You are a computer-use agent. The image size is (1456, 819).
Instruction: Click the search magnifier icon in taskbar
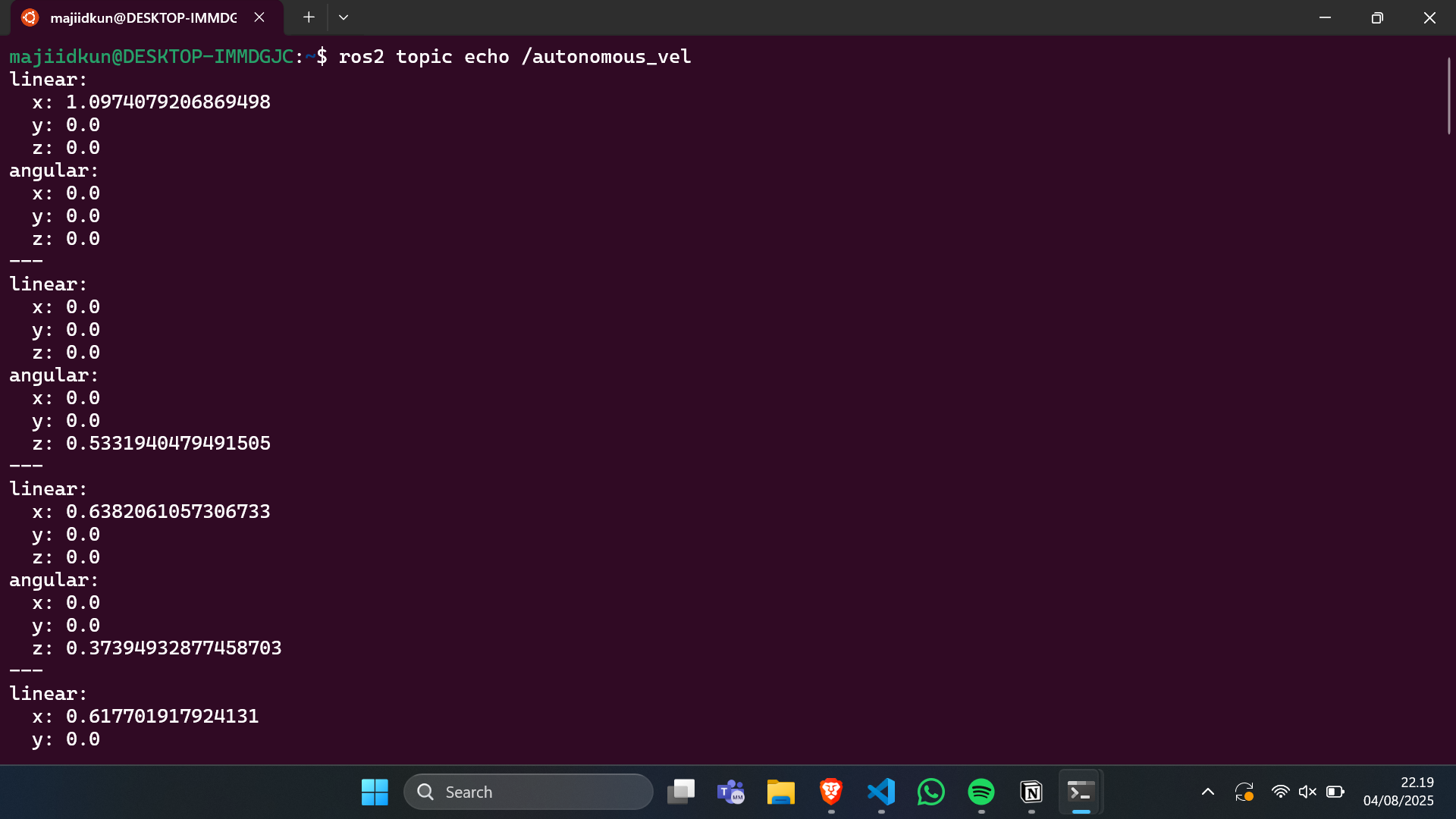(x=425, y=792)
